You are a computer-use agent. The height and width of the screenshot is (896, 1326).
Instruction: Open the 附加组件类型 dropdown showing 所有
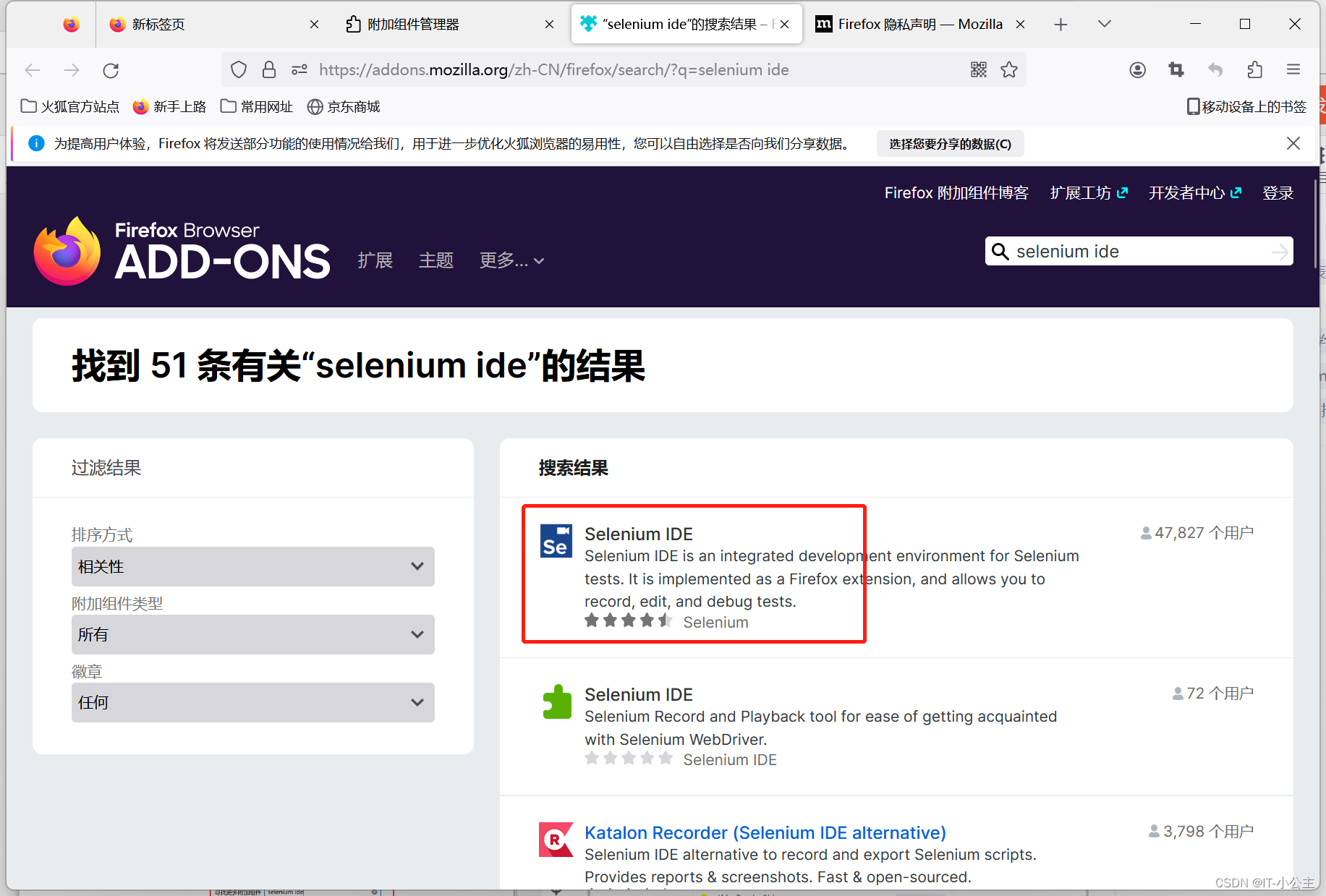(252, 634)
